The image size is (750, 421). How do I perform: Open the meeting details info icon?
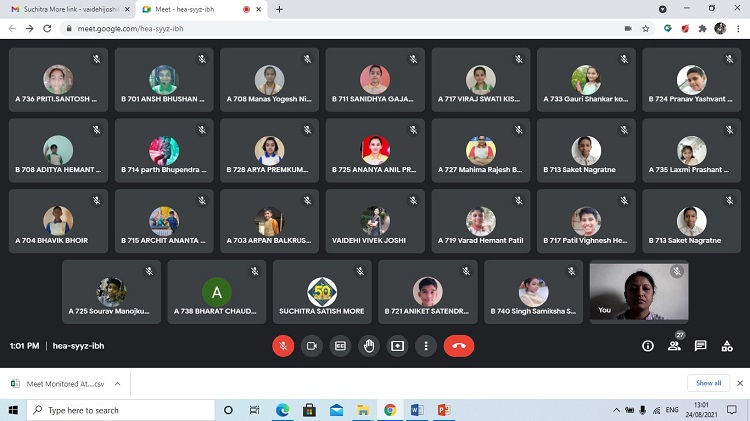click(x=648, y=346)
